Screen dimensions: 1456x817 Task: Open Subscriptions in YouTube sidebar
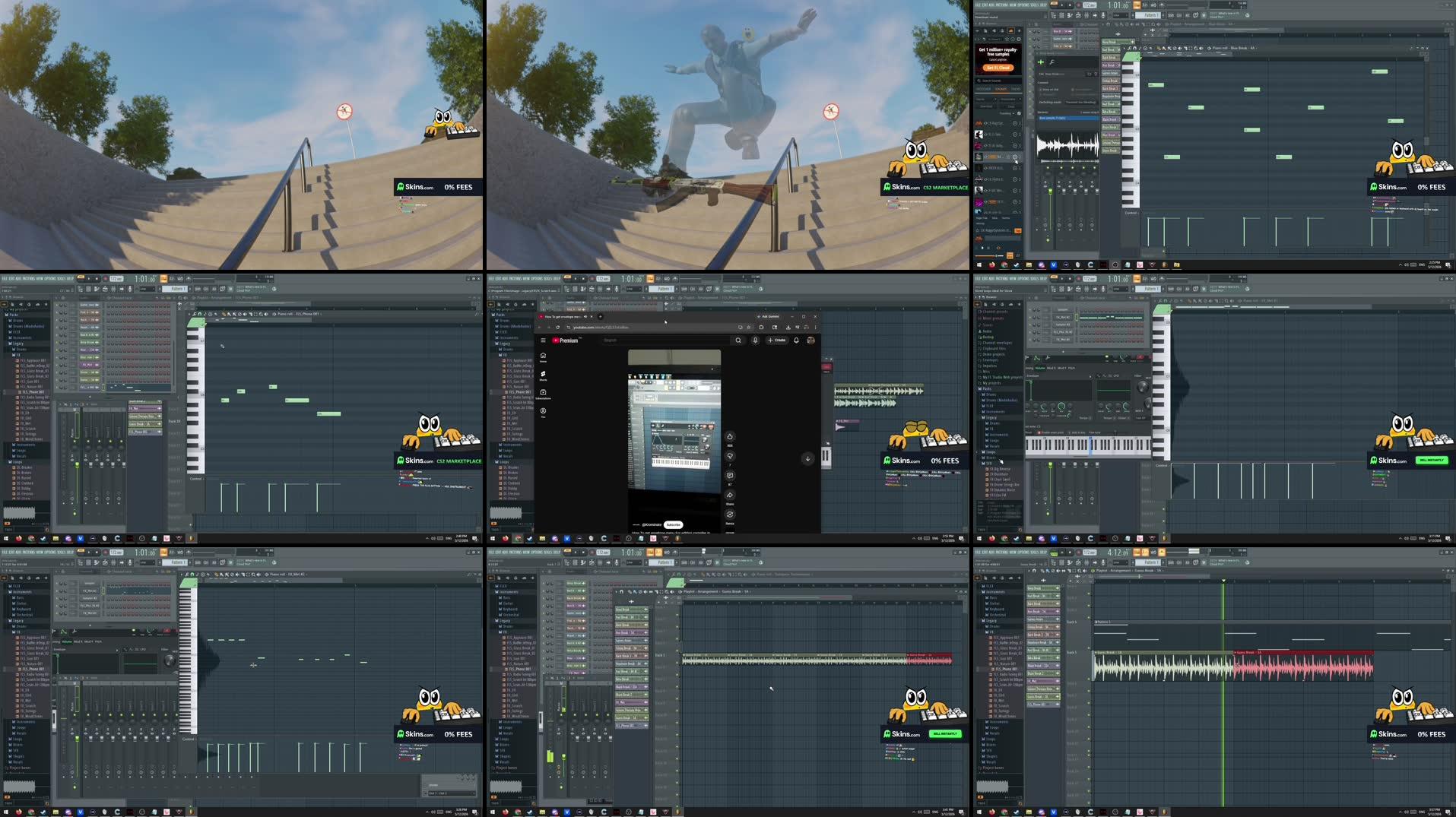(x=543, y=394)
